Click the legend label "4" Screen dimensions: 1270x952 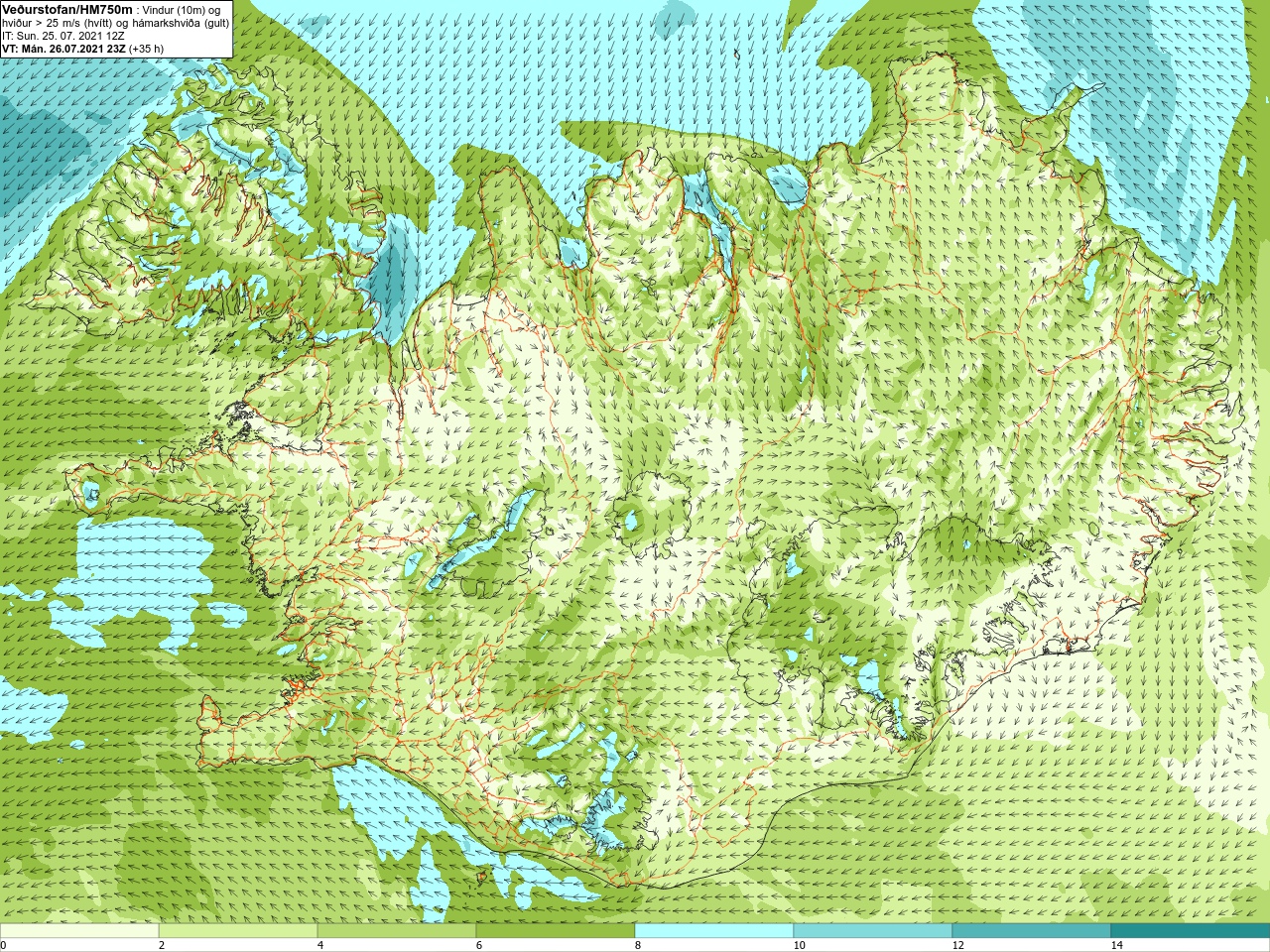click(x=320, y=945)
